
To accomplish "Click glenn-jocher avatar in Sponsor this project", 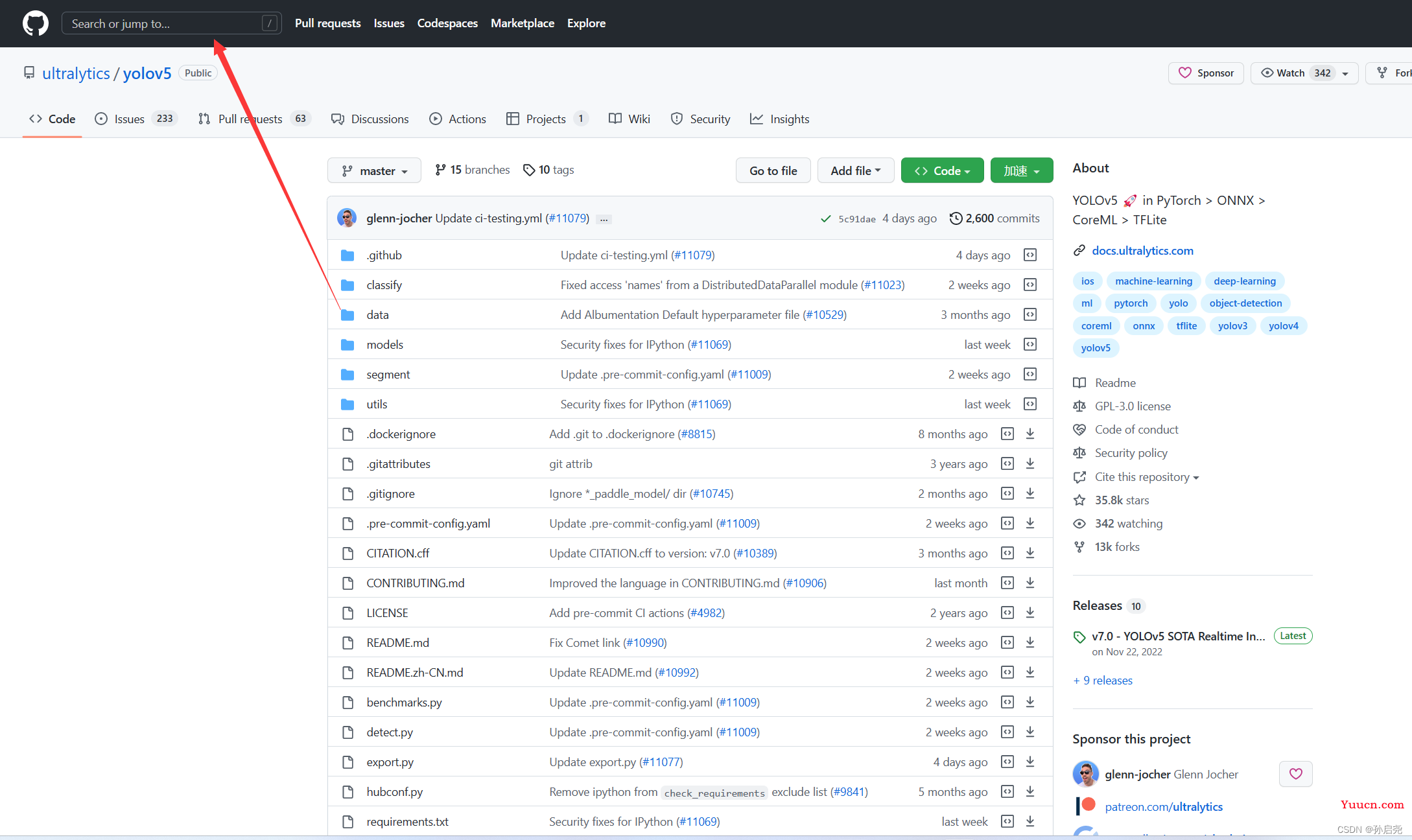I will click(x=1086, y=774).
